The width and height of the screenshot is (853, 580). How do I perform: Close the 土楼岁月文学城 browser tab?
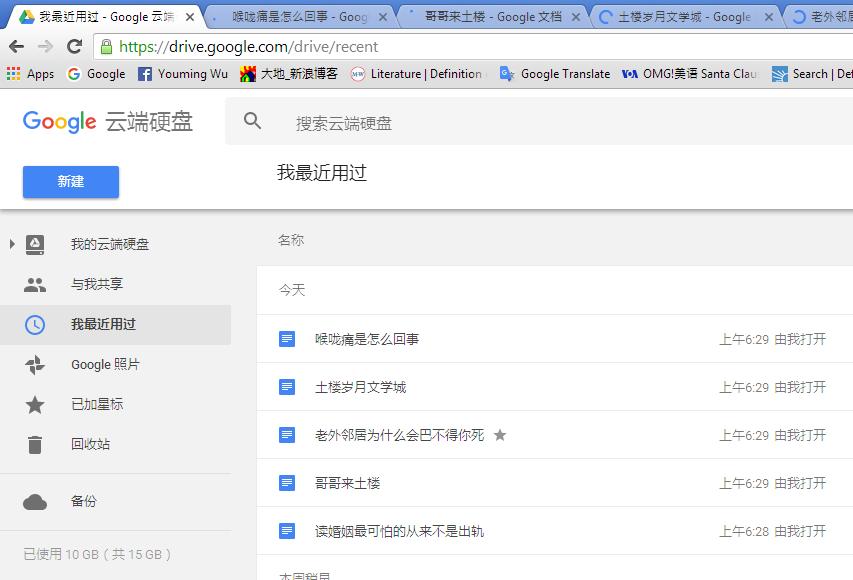[x=769, y=17]
